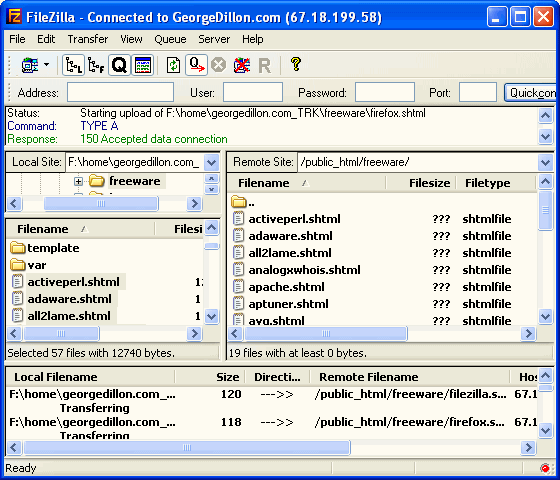Toggle the message log display icon
This screenshot has width=560, height=480.
pos(142,65)
